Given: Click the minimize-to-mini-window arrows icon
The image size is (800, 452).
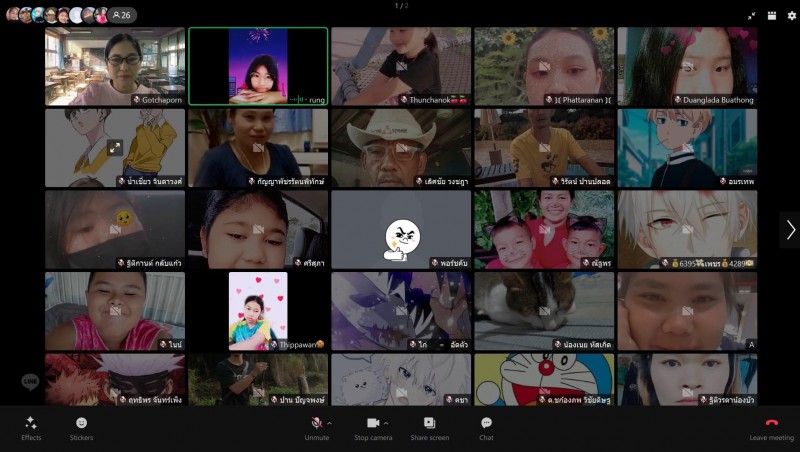Looking at the screenshot, I should point(752,15).
